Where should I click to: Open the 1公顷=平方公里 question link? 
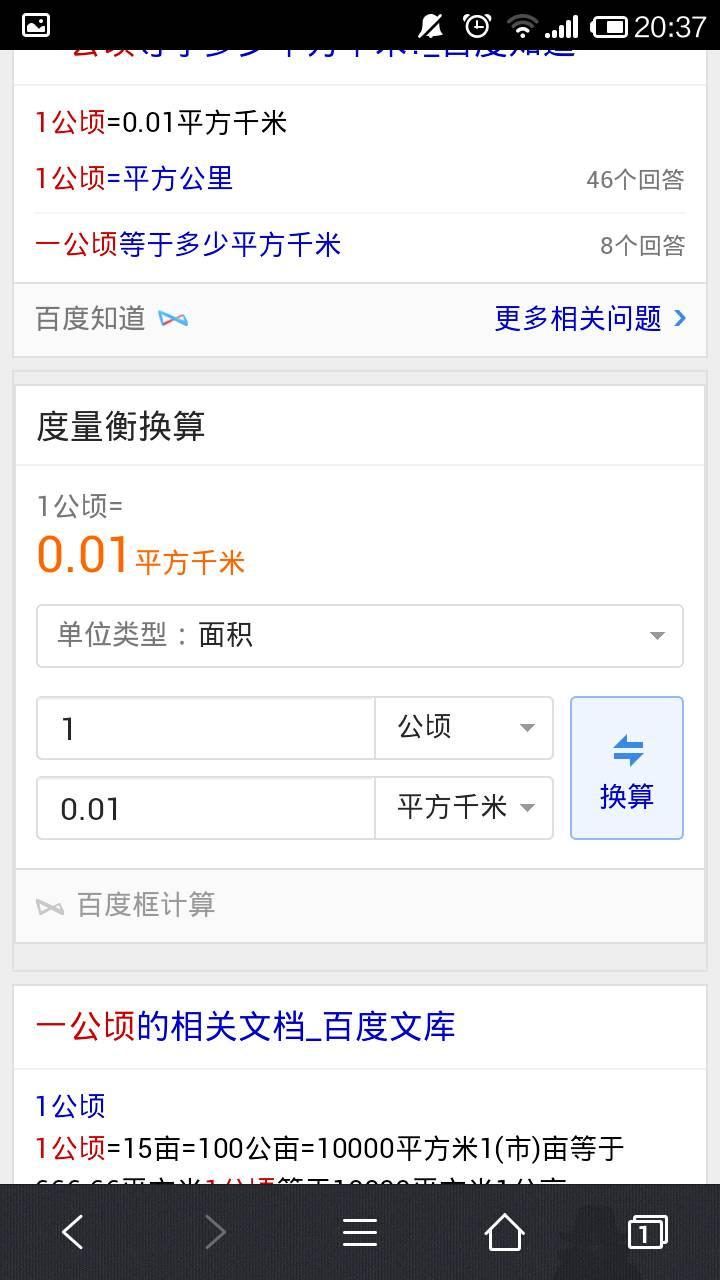tap(134, 179)
